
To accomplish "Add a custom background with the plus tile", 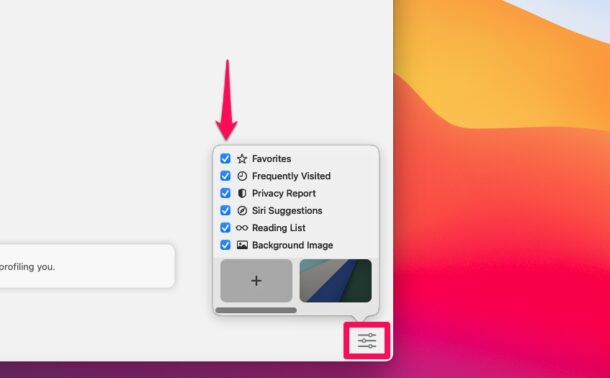I will [256, 280].
